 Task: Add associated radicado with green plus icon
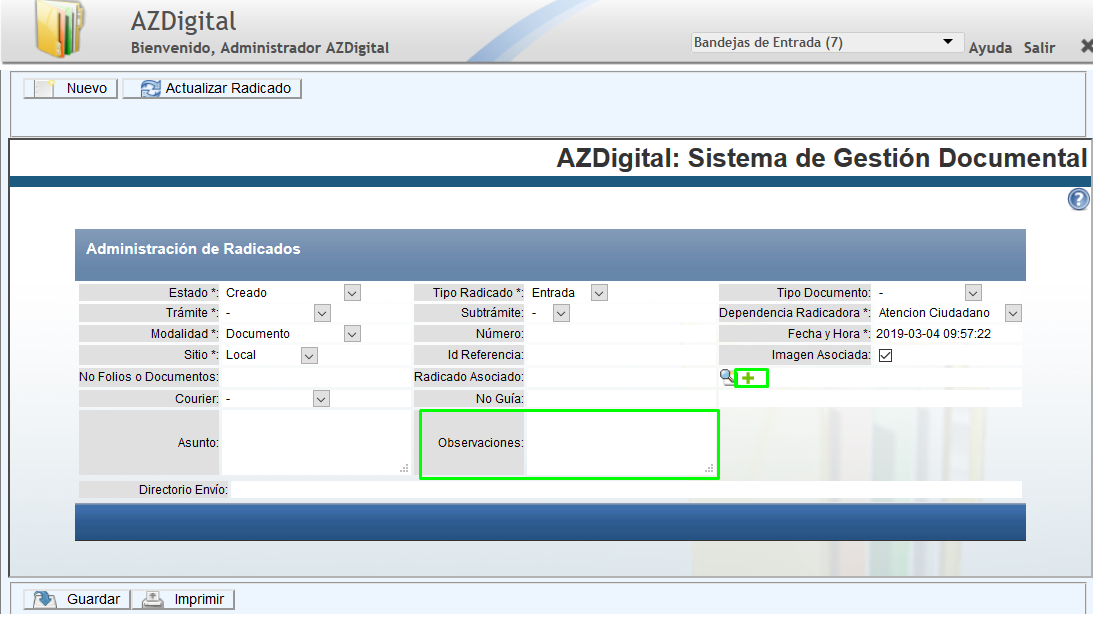(748, 378)
